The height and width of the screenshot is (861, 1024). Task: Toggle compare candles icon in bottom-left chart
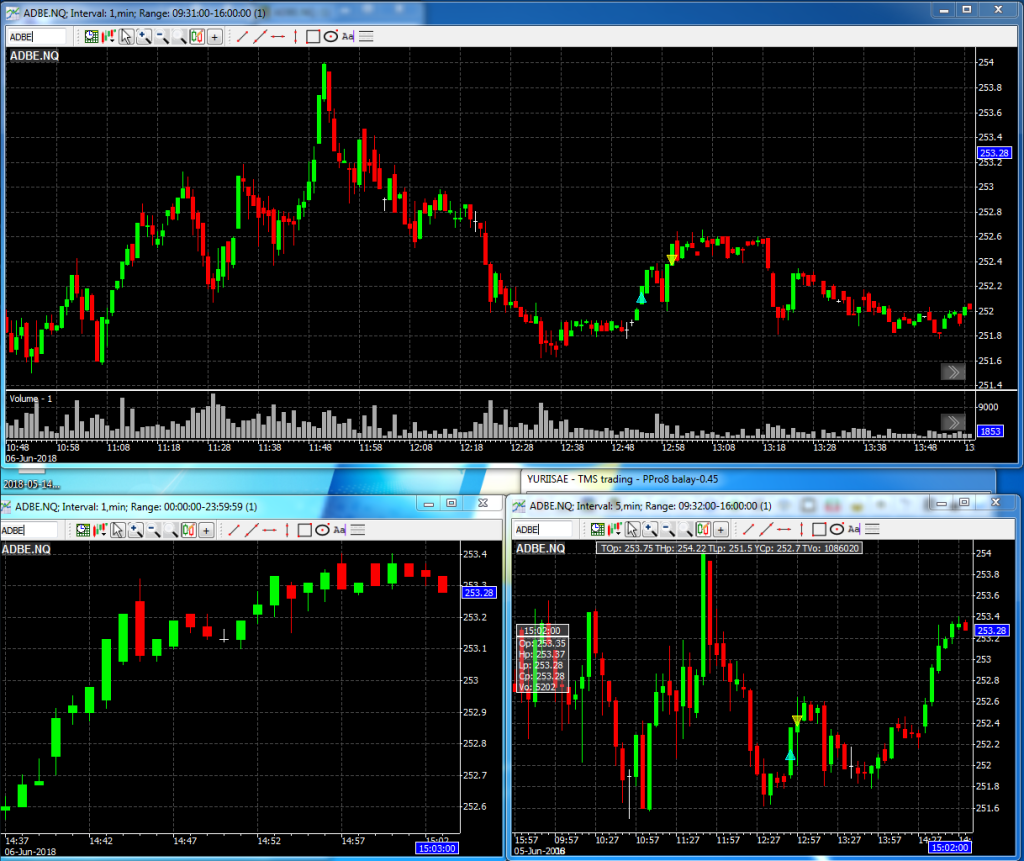[189, 530]
